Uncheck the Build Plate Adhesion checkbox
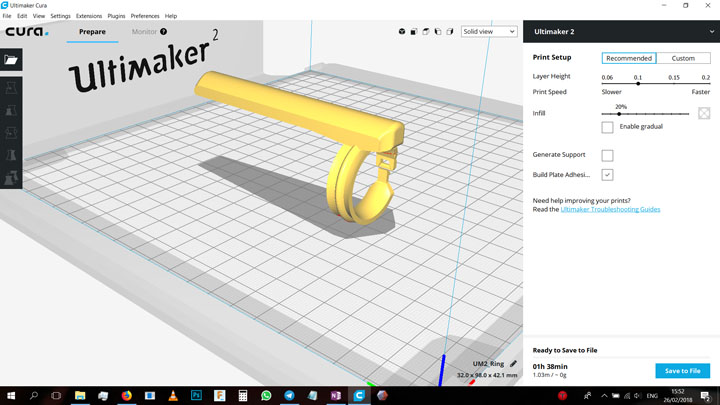720x405 pixels. tap(607, 174)
